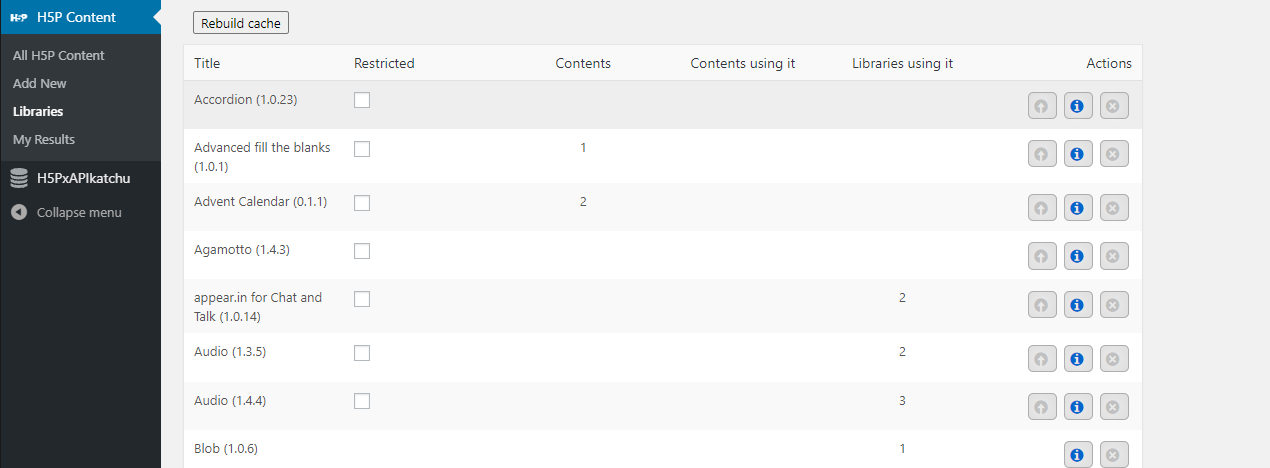Open All H5P Content page
This screenshot has height=468, width=1270.
point(59,55)
